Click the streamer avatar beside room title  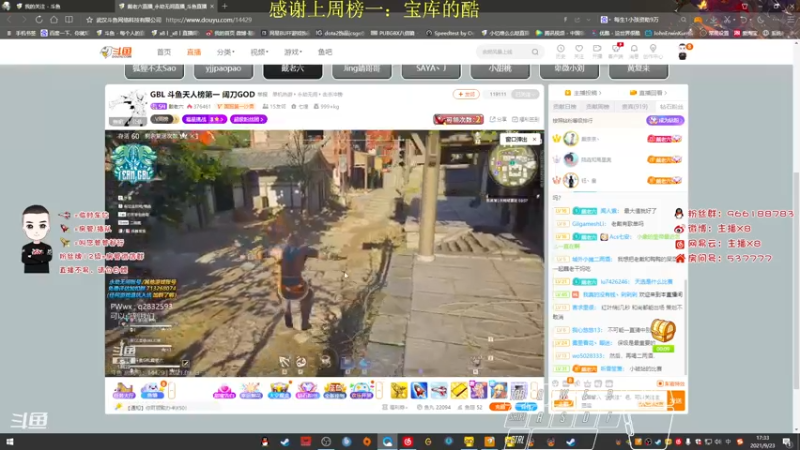128,107
